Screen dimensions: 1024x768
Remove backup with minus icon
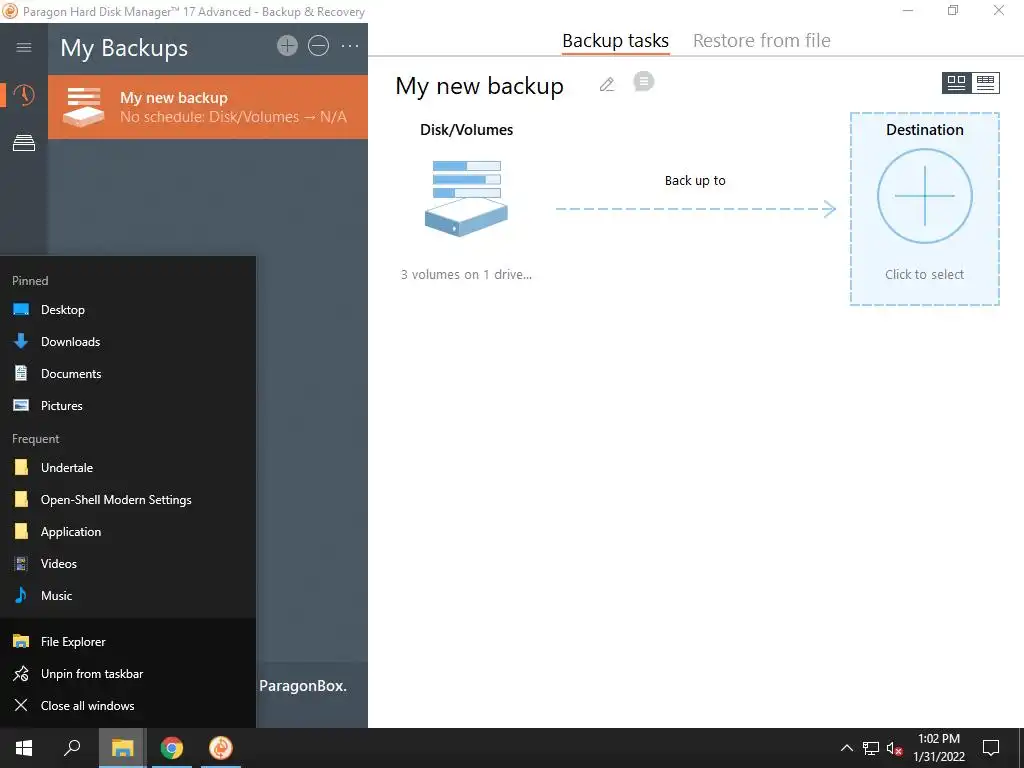(318, 46)
